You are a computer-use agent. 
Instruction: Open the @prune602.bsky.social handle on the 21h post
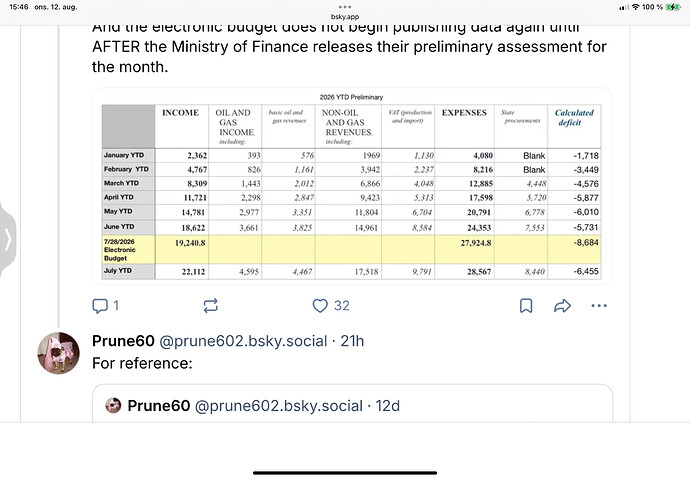click(243, 341)
